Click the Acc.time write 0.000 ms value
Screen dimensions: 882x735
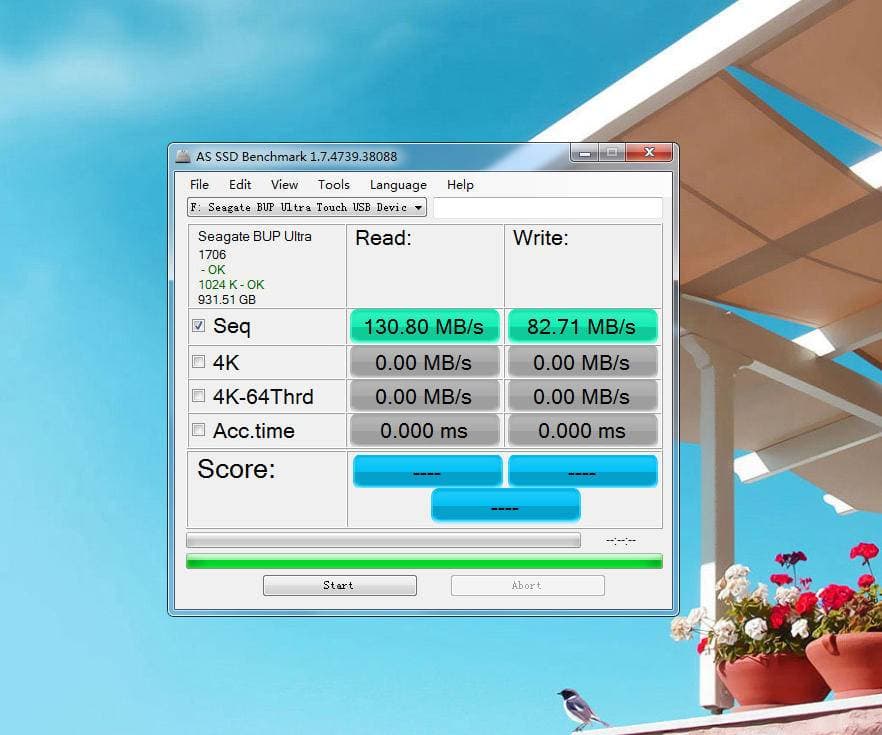582,431
